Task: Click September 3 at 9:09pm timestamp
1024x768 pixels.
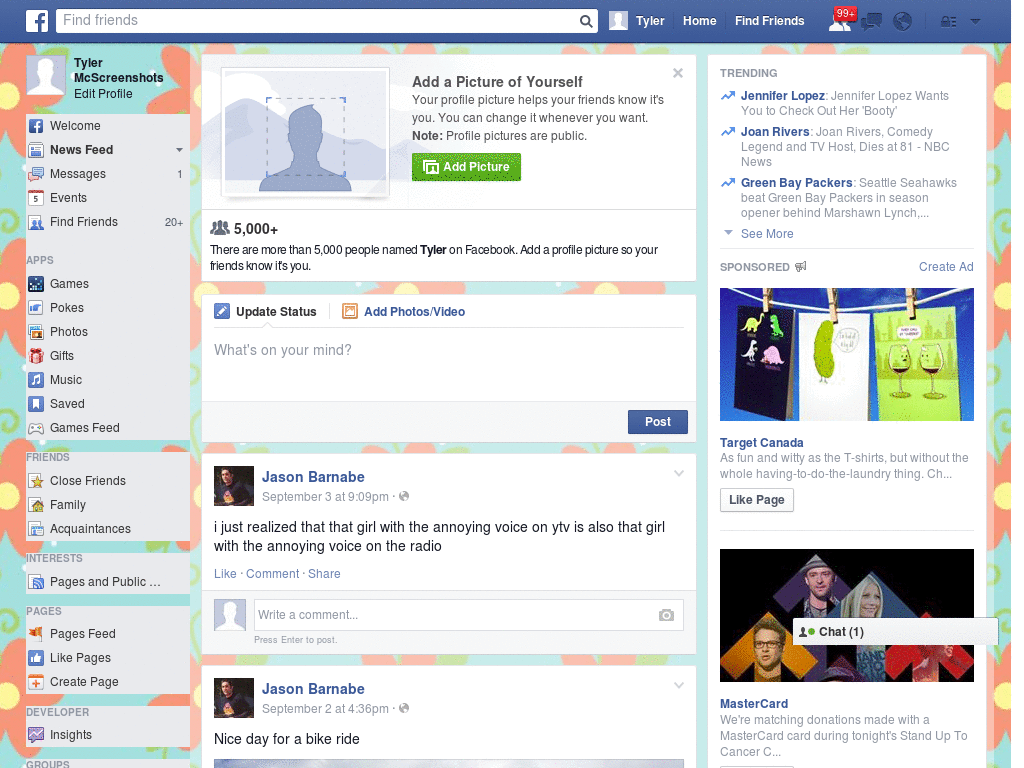Action: tap(325, 496)
